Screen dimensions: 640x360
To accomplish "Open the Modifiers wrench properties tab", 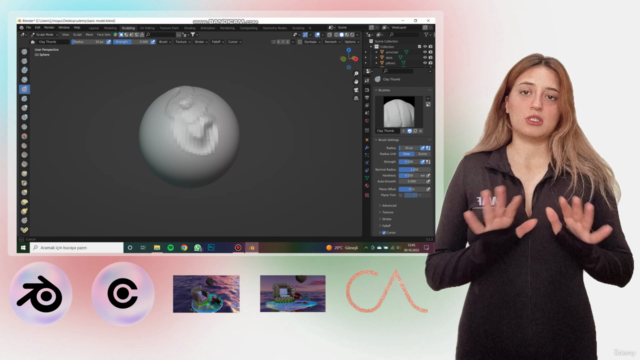I will coord(367,147).
